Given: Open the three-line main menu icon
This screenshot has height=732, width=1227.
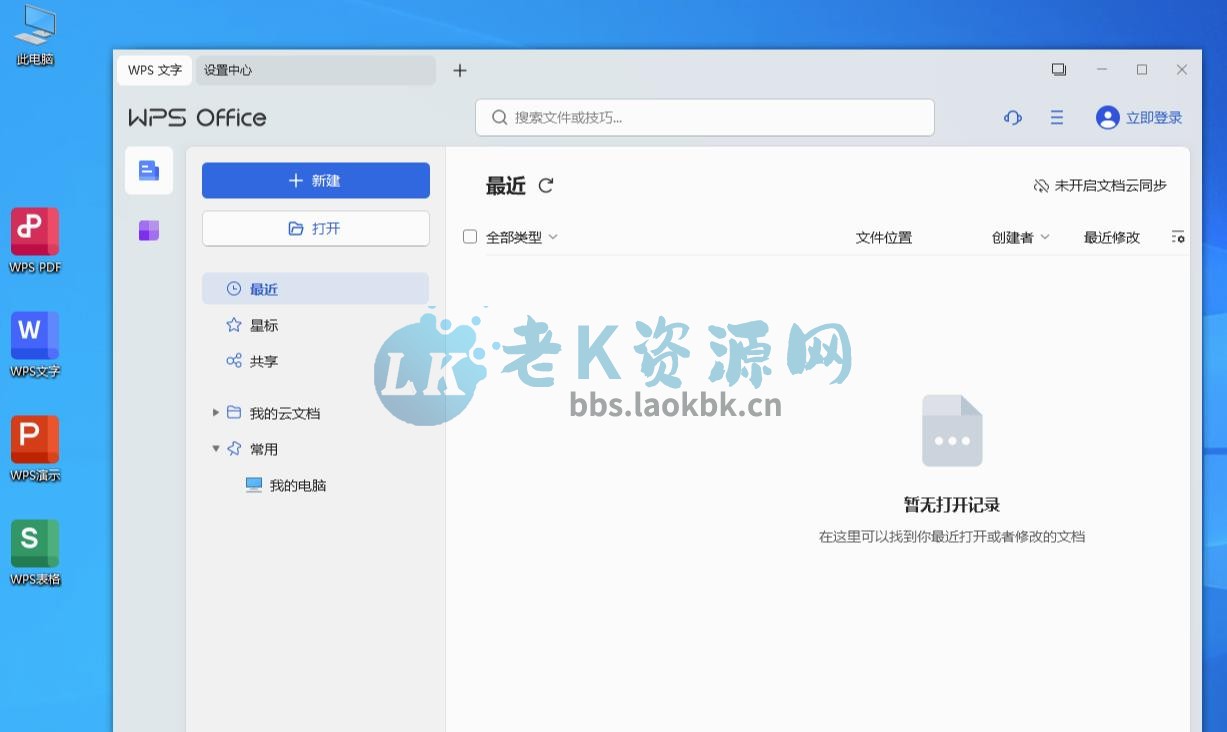Looking at the screenshot, I should (1057, 118).
